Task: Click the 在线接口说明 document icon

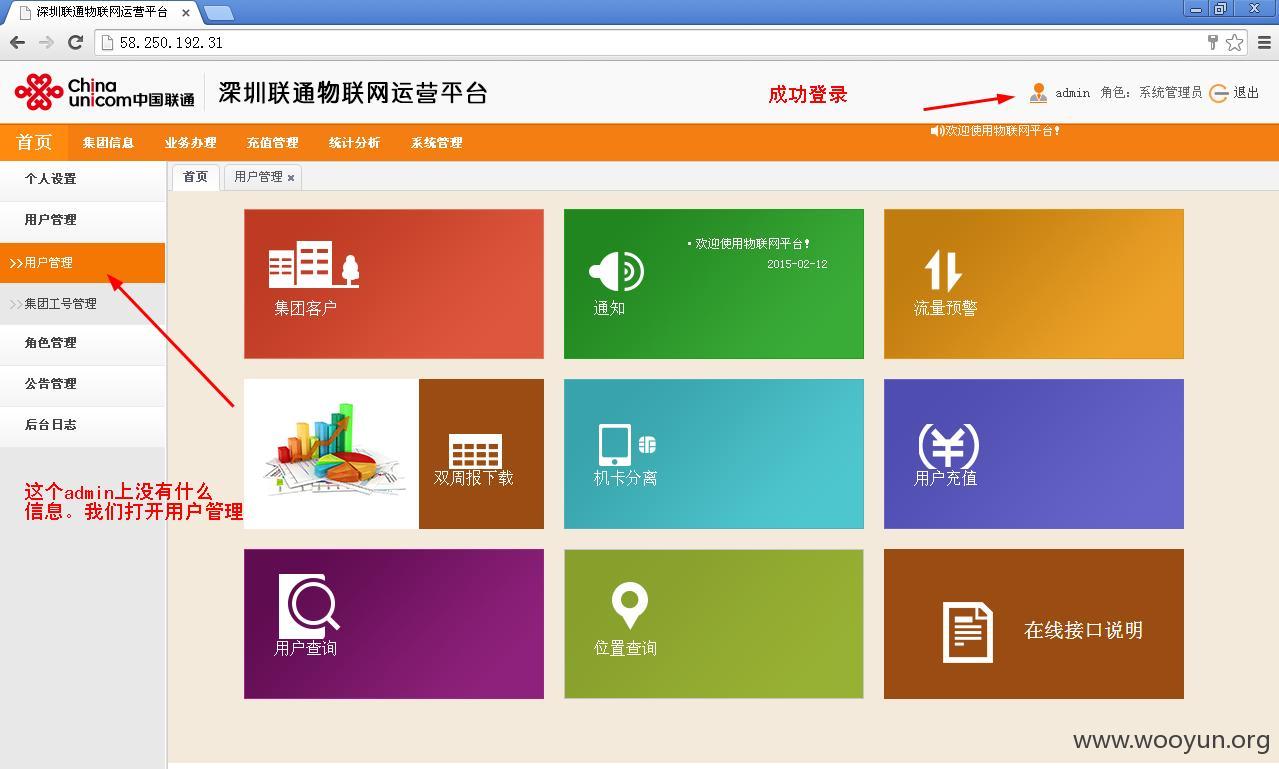Action: (968, 632)
